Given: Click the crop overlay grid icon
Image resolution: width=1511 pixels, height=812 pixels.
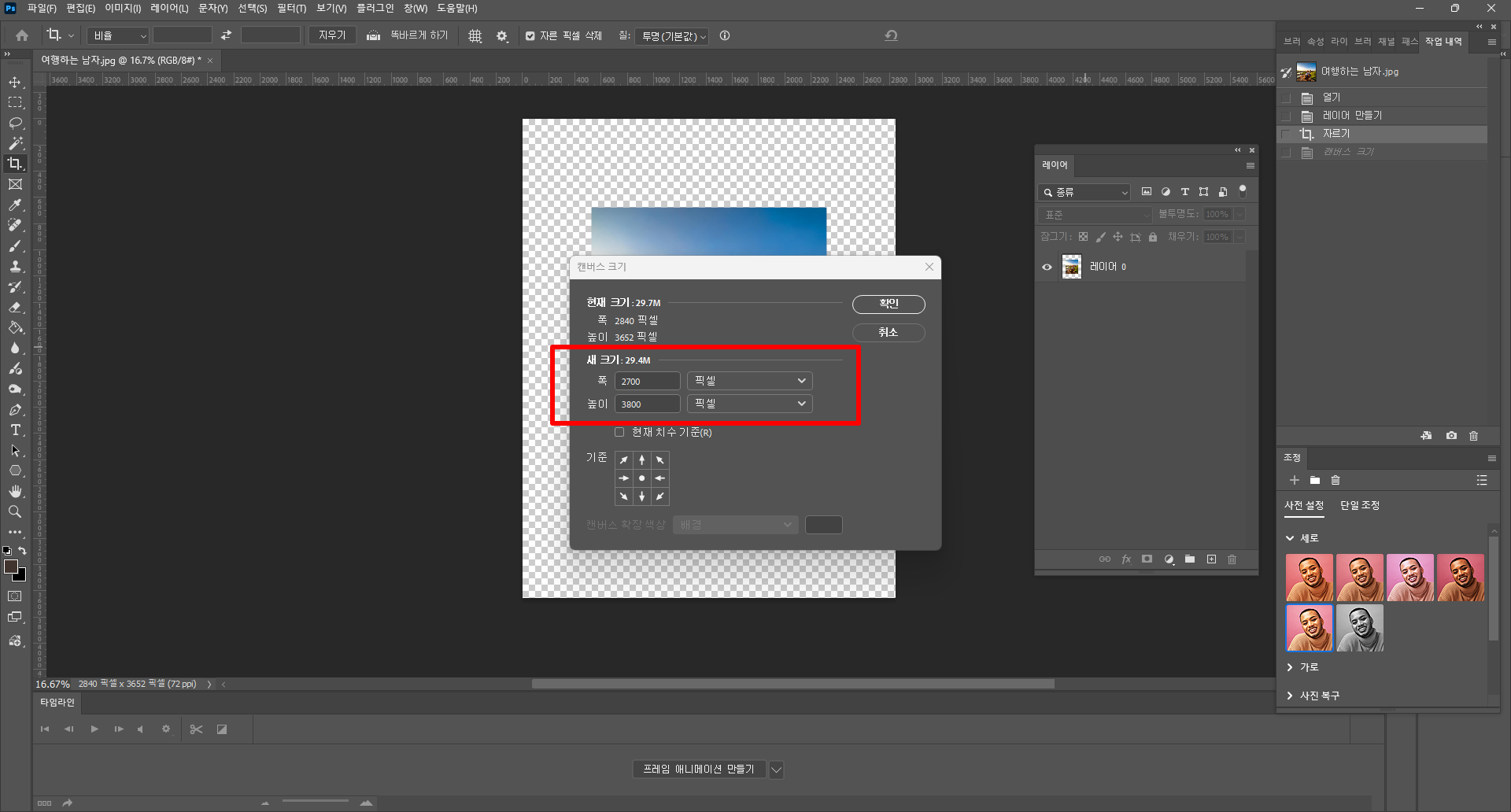Looking at the screenshot, I should click(475, 36).
